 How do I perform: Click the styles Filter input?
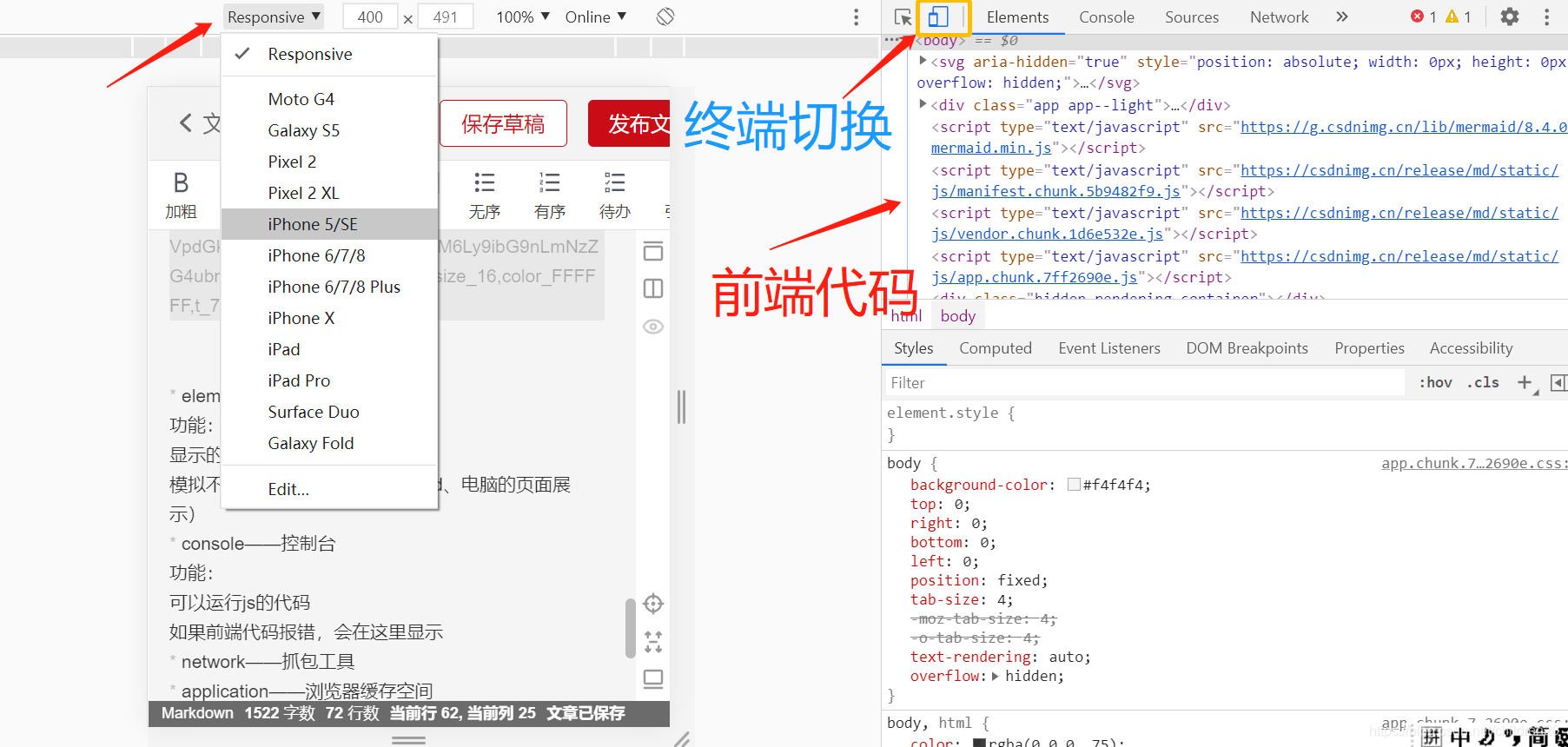click(1143, 383)
